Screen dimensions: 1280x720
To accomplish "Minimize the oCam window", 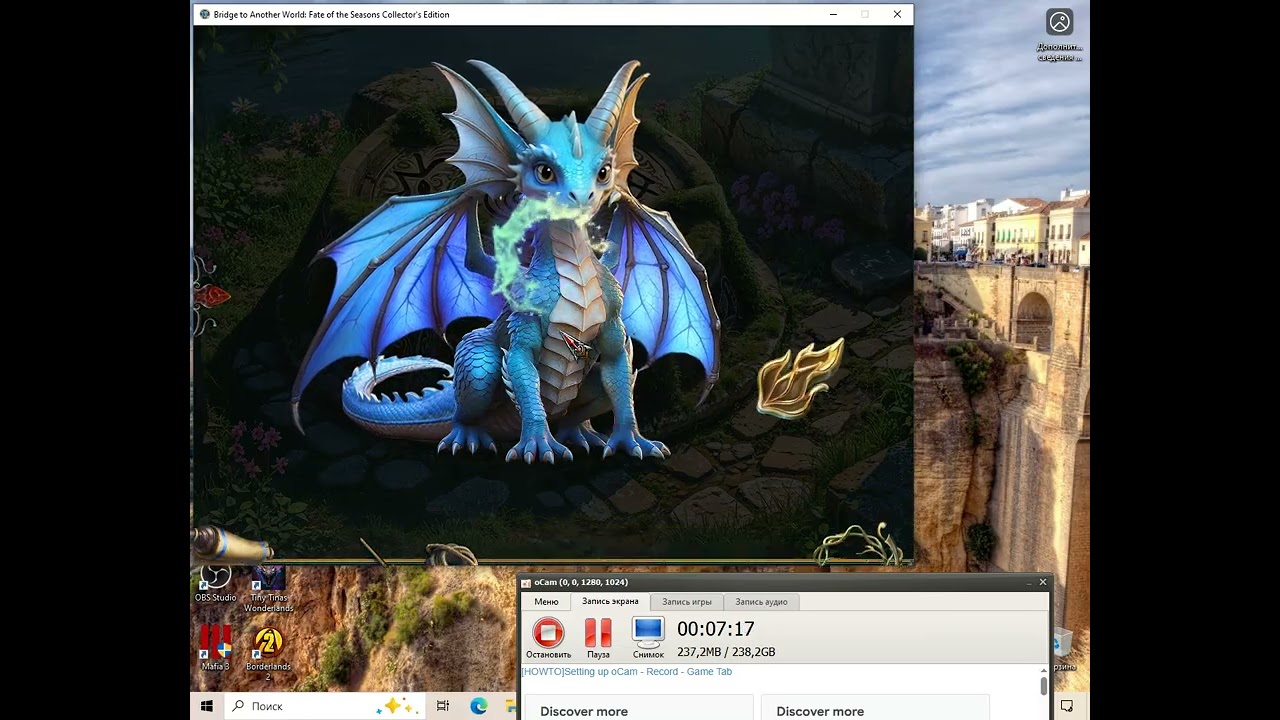I will point(1029,582).
